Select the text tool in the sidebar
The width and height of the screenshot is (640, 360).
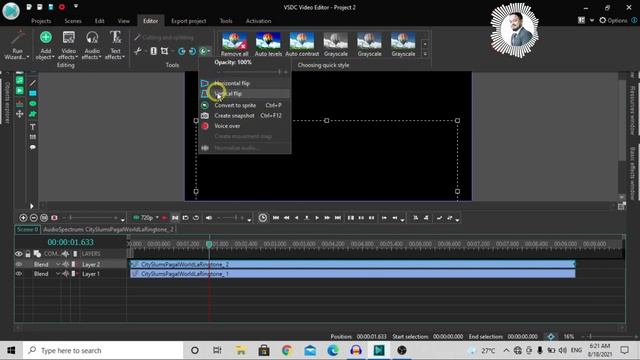(33, 127)
